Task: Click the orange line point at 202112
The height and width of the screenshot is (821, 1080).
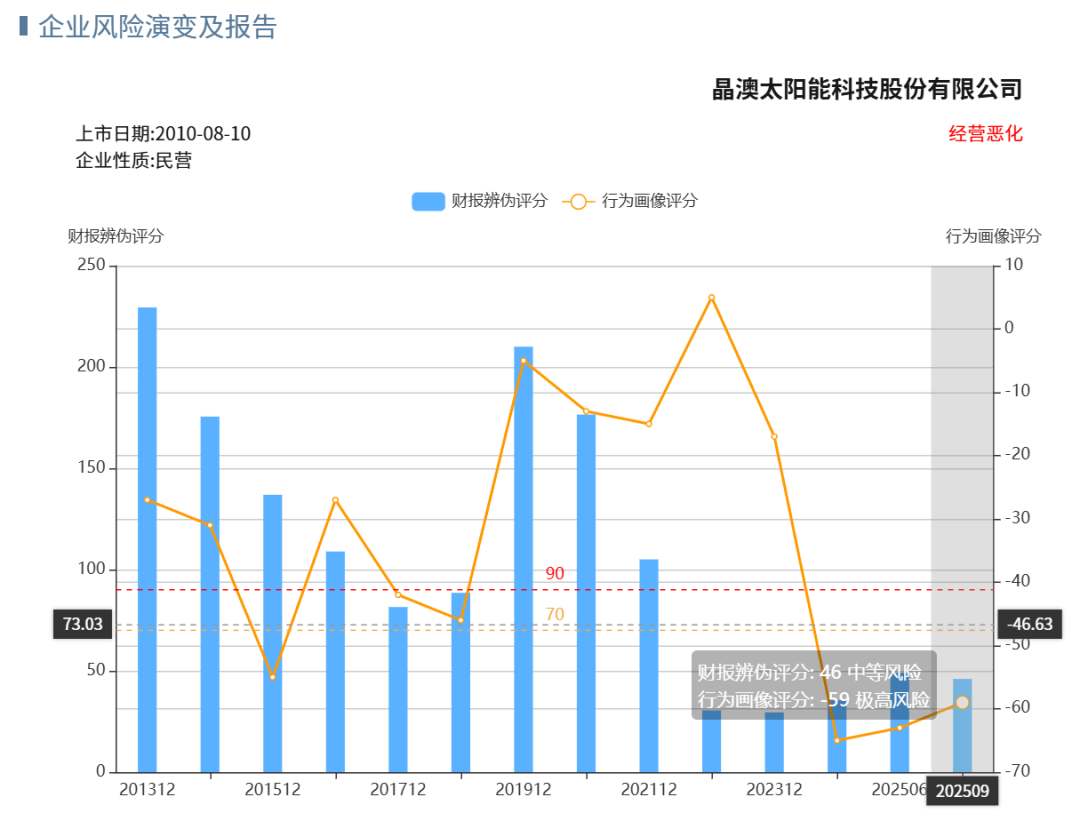Action: click(649, 424)
